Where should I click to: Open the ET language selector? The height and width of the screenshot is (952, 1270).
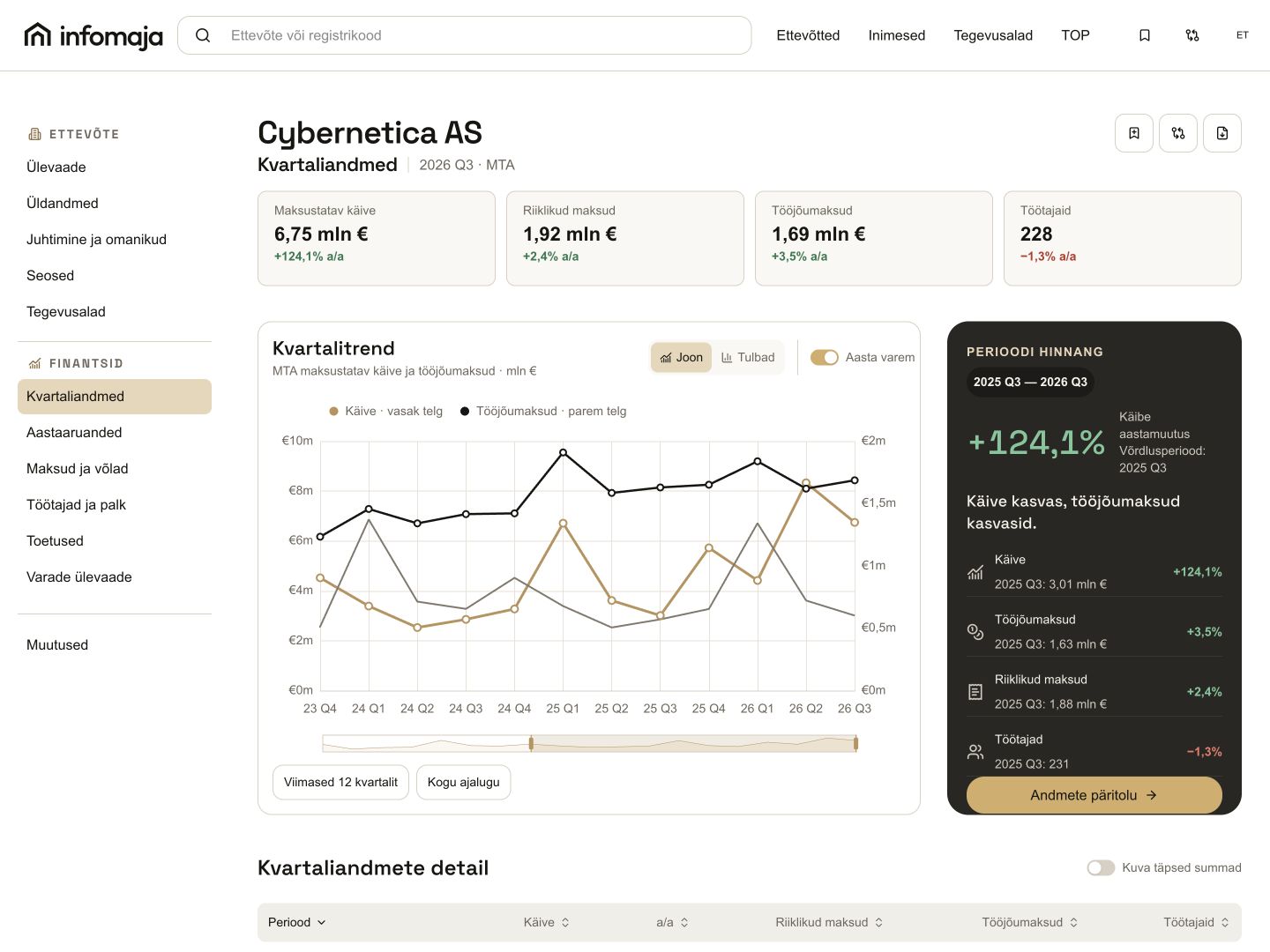1243,35
